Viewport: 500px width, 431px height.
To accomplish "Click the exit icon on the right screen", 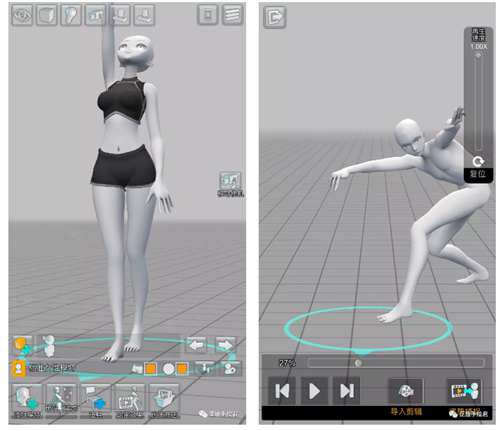I will (x=275, y=17).
